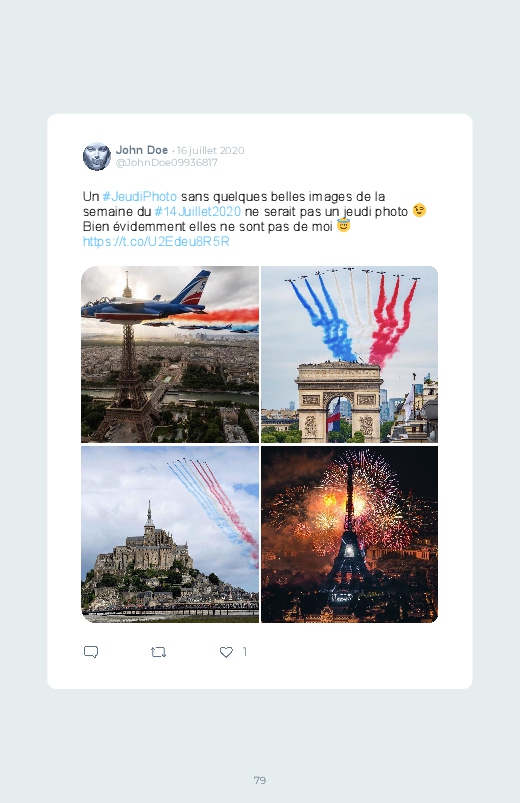Open John Doe's profile avatar
Viewport: 520px width, 803px height.
97,156
